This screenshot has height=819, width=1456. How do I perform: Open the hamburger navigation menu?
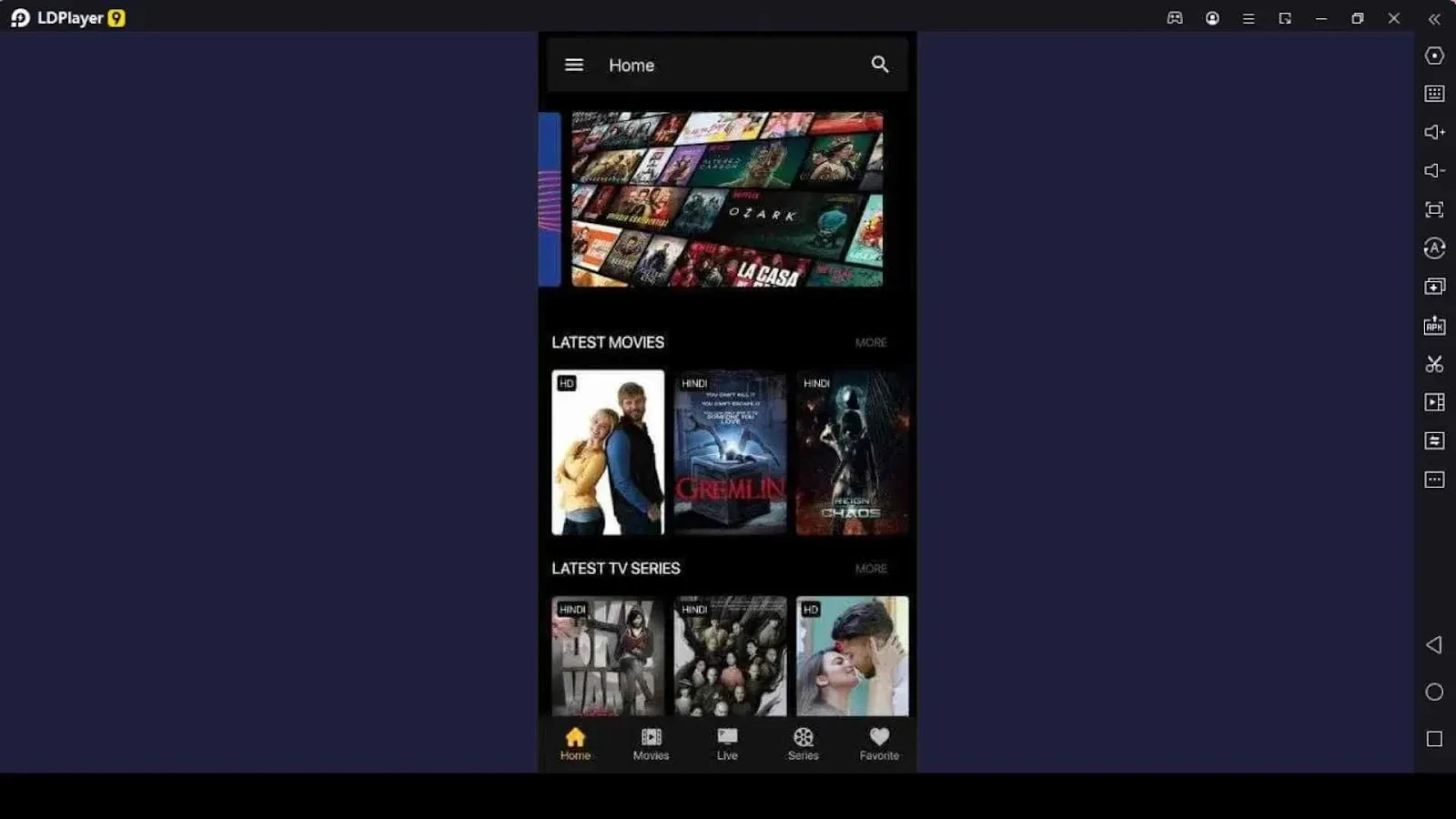click(x=573, y=65)
